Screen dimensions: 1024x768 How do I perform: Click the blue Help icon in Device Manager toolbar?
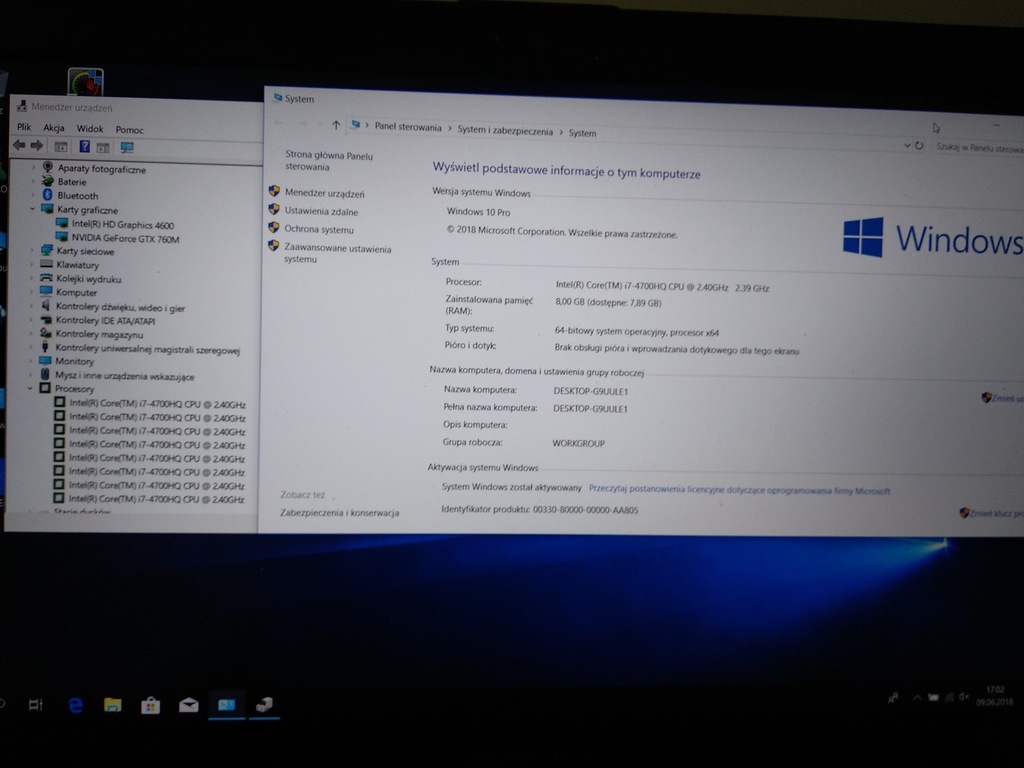pos(84,146)
